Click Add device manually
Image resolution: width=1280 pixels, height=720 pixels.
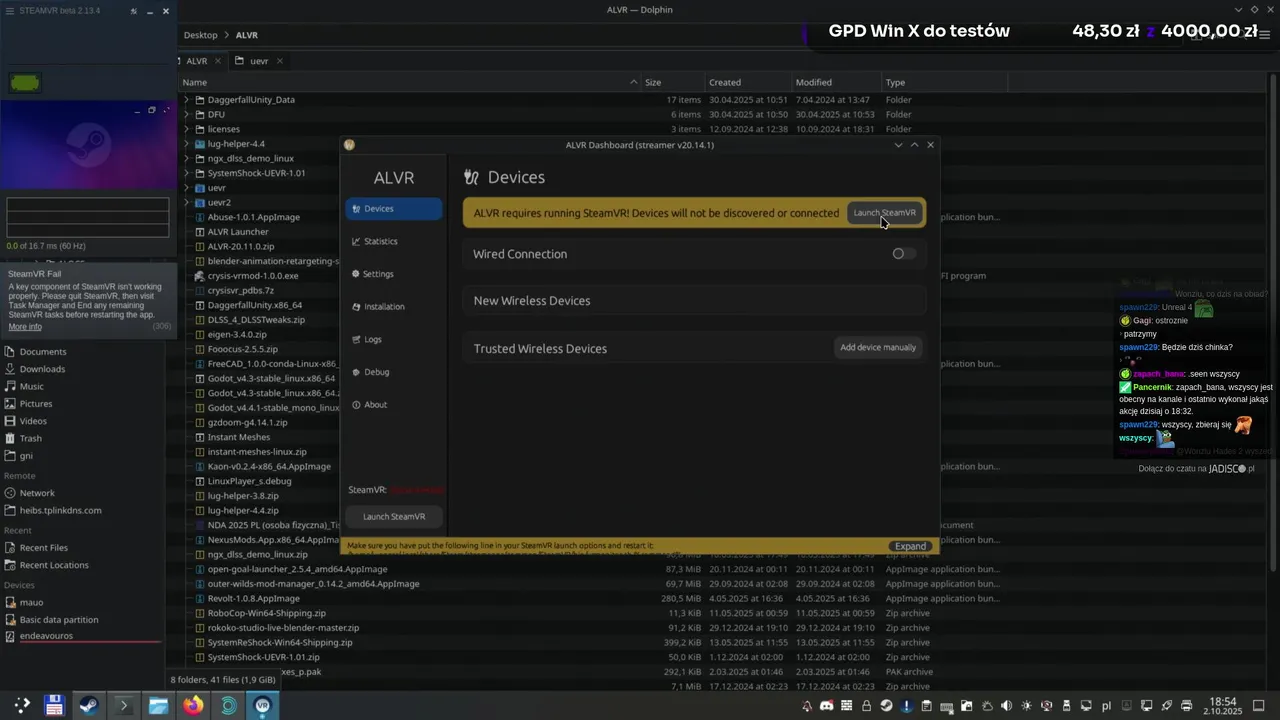[x=878, y=347]
